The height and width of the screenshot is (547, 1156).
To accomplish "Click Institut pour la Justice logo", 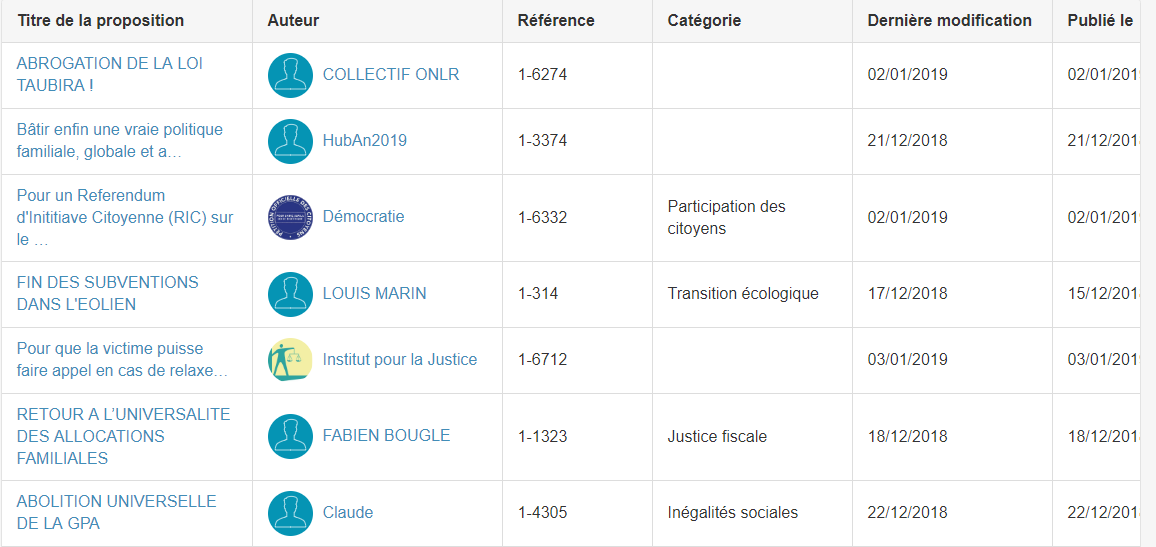I will (290, 360).
